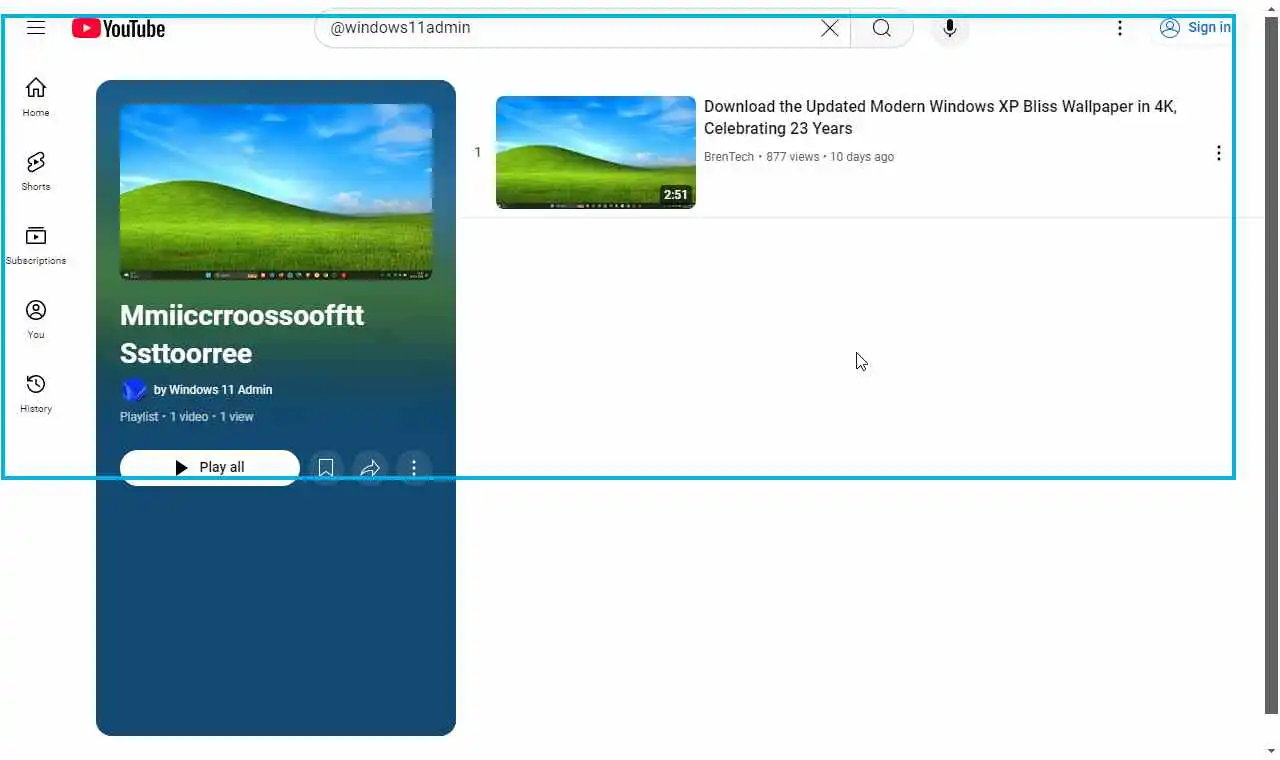
Task: Click the Sign in button
Action: pyautogui.click(x=1195, y=28)
